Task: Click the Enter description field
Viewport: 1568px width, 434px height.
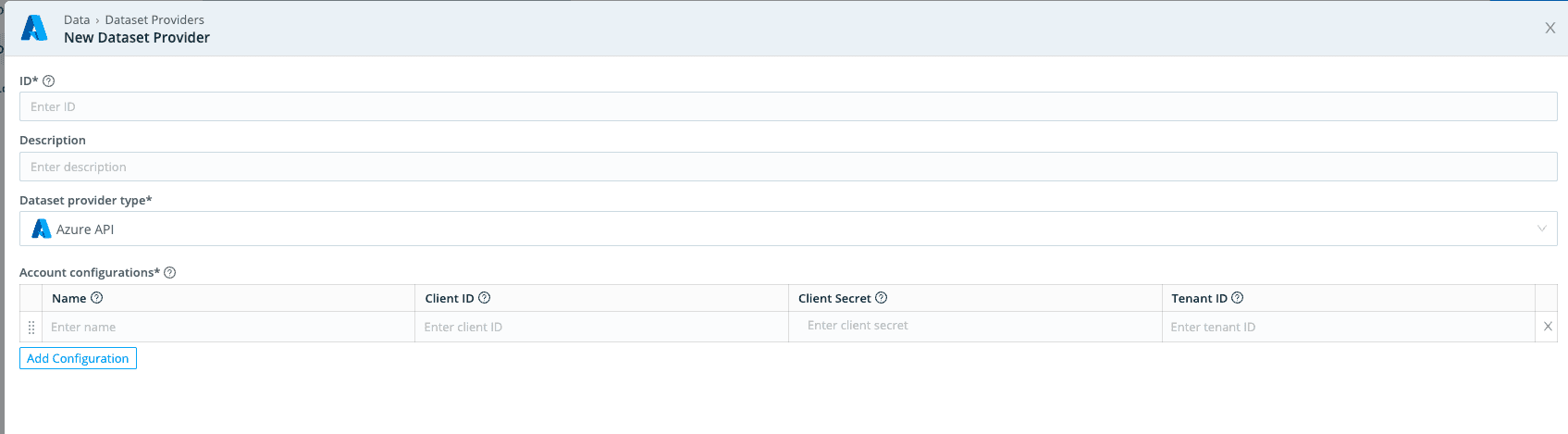Action: pos(786,167)
